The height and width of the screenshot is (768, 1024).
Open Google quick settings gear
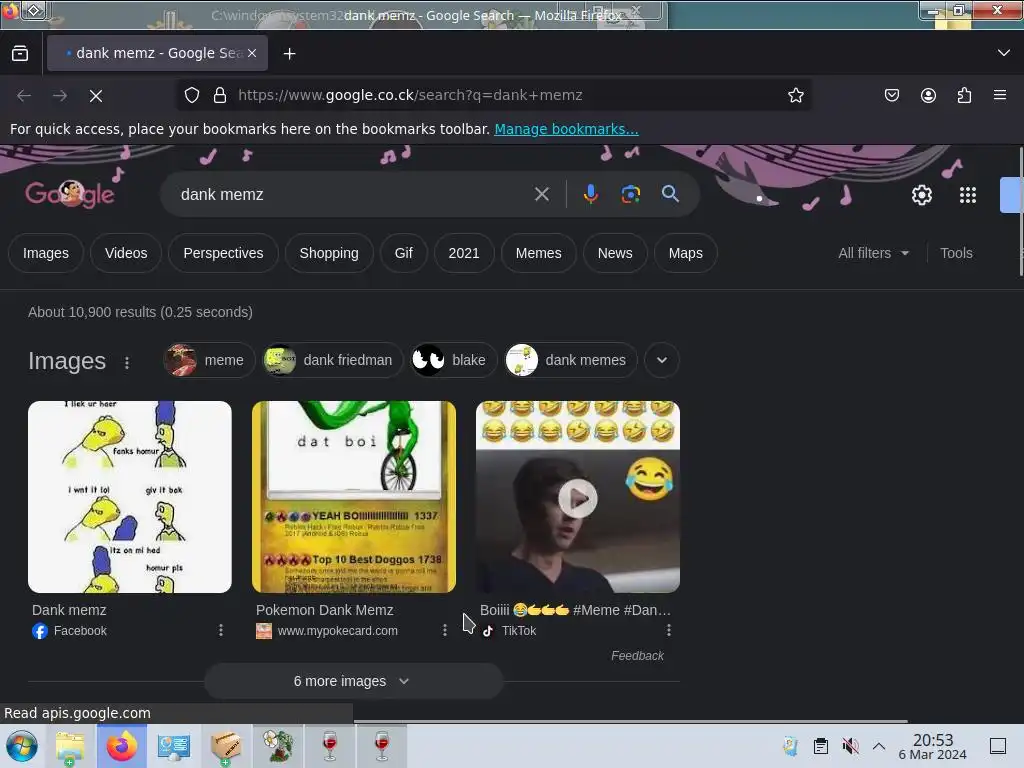(x=921, y=195)
